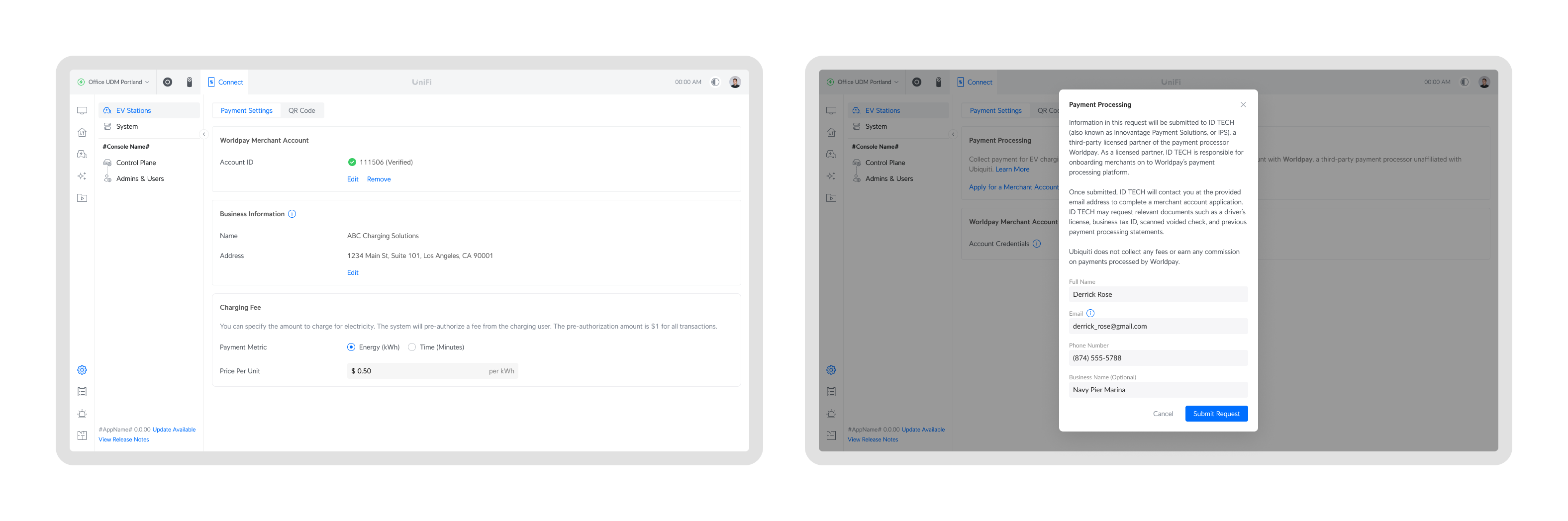The width and height of the screenshot is (1568, 521).
Task: Click the Full Name field with Derrick Rose
Action: pos(1159,295)
